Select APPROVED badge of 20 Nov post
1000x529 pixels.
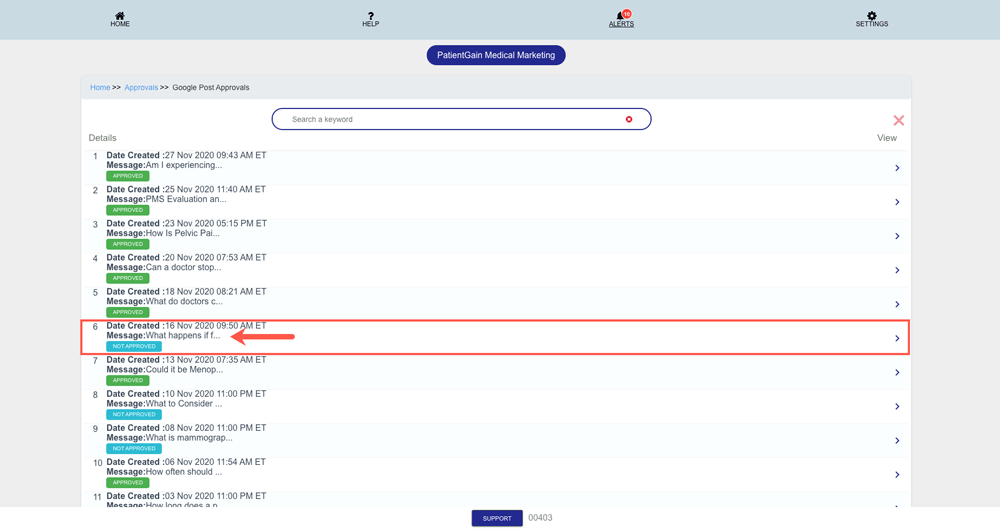point(128,278)
